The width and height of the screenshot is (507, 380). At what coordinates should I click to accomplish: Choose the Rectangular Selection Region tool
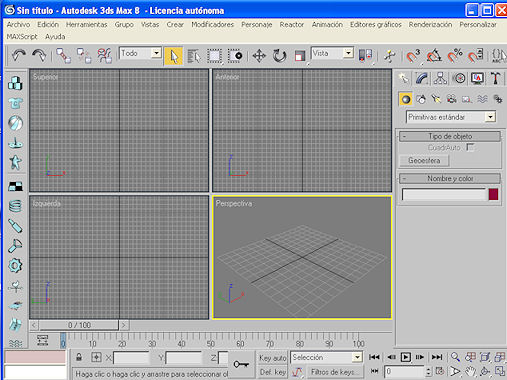pyautogui.click(x=214, y=56)
